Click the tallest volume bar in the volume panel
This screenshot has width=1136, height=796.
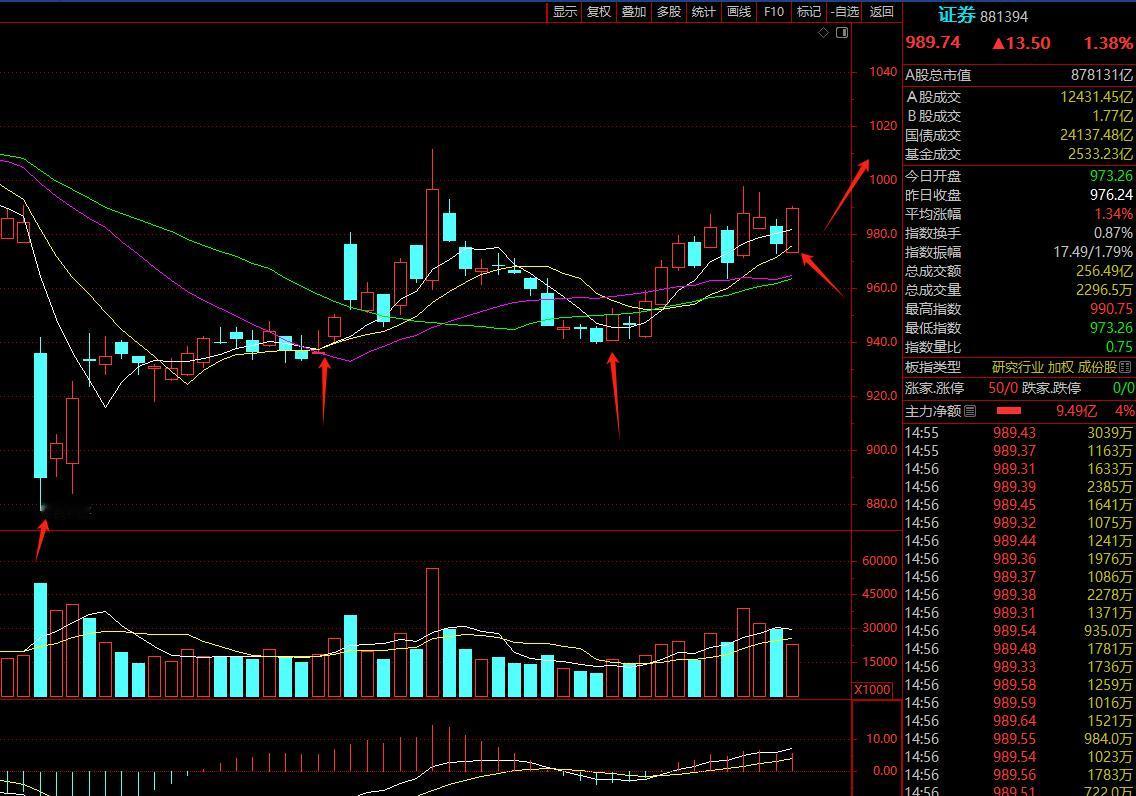(433, 632)
